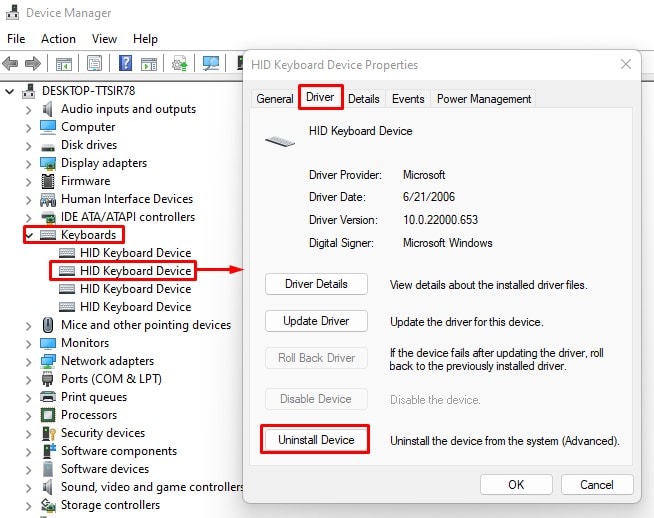654x518 pixels.
Task: Click the Computer monitor icon
Action: 48,127
